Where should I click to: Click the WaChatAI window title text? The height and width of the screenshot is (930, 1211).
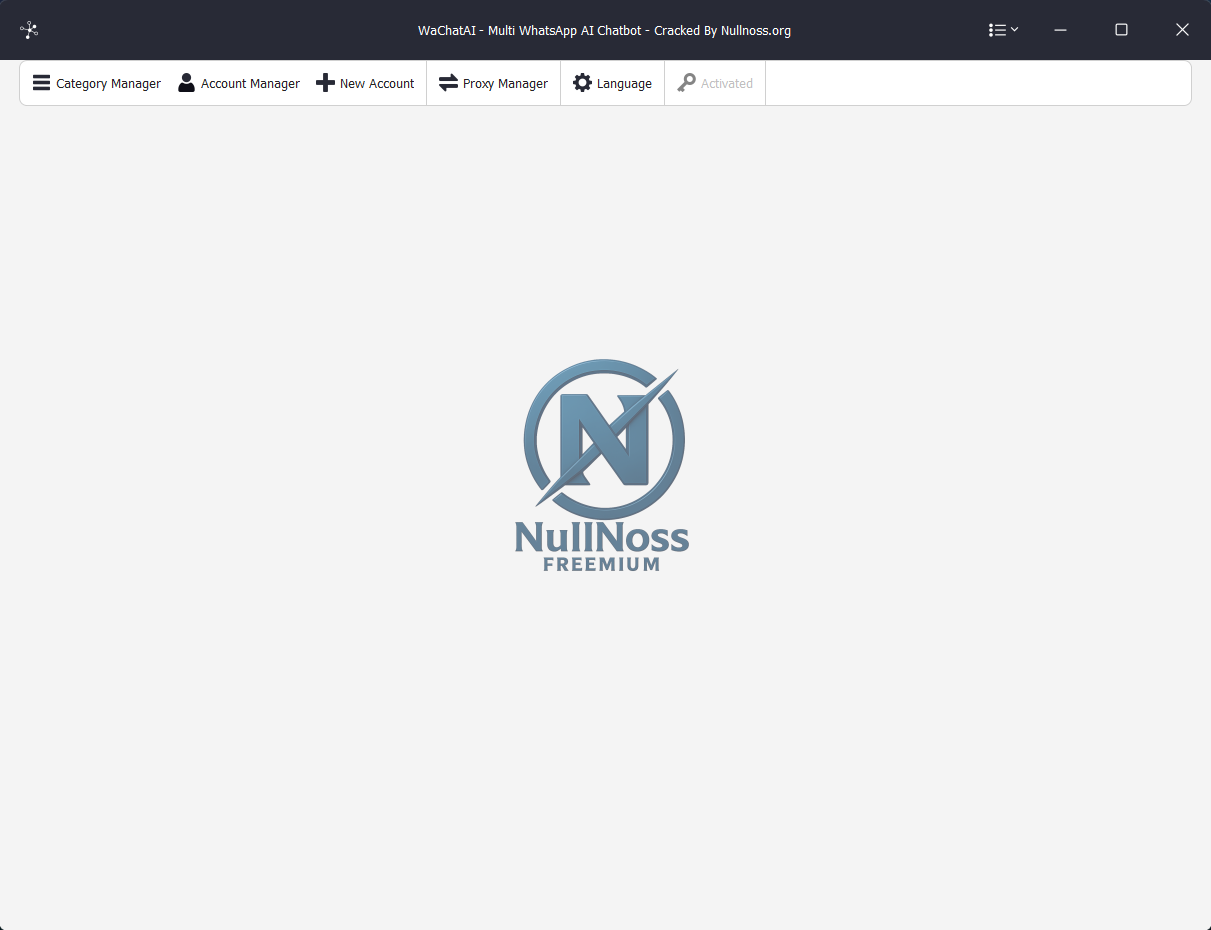(x=604, y=30)
